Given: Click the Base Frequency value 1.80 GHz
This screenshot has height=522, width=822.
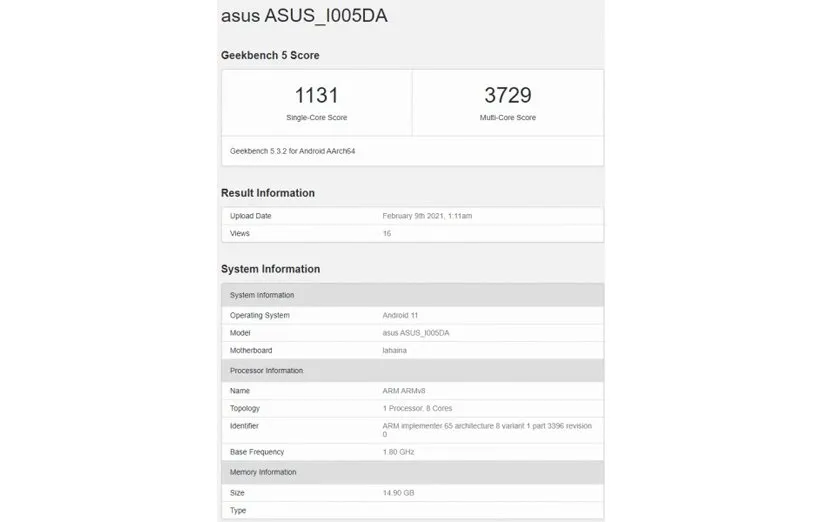Looking at the screenshot, I should click(x=401, y=452).
